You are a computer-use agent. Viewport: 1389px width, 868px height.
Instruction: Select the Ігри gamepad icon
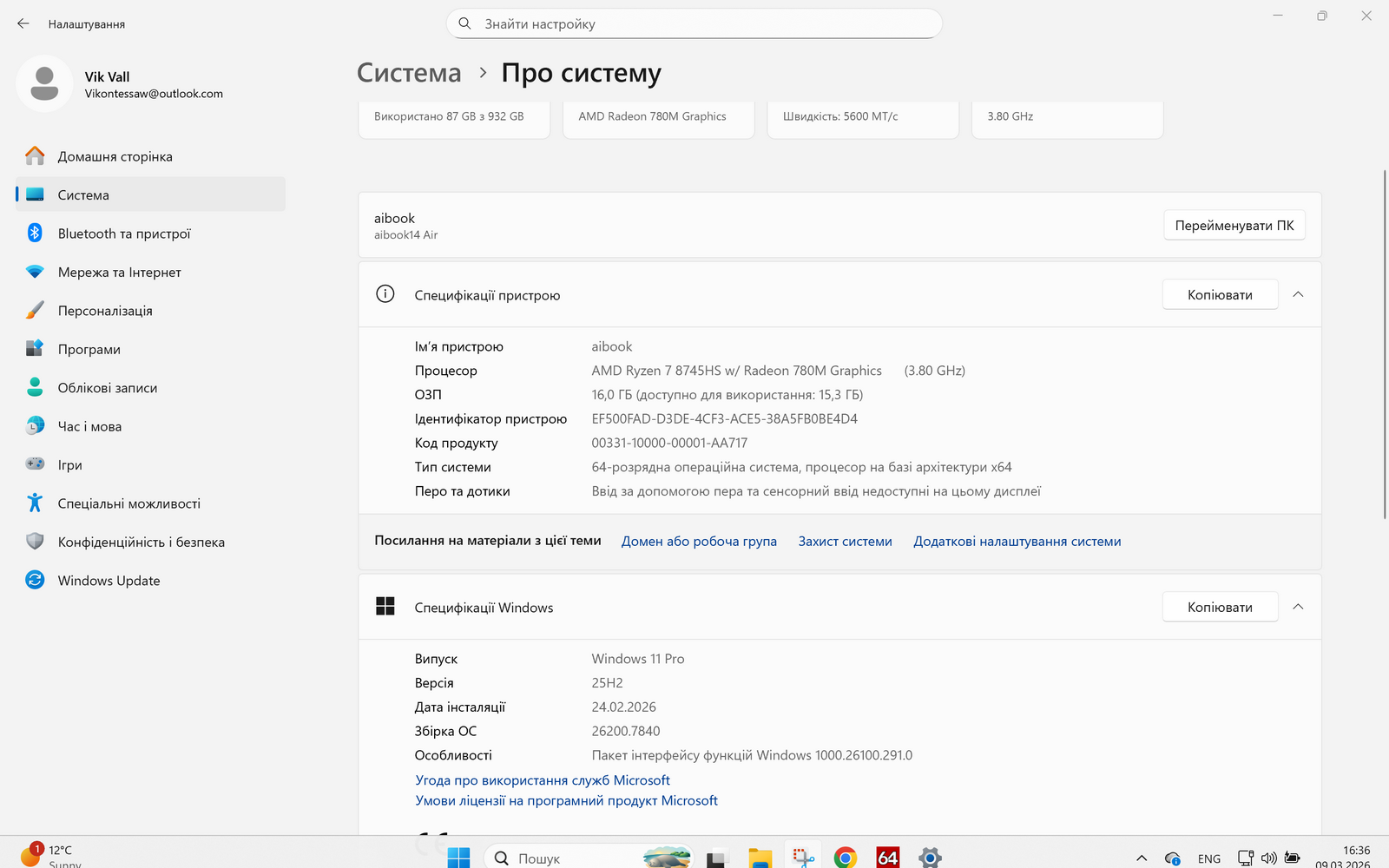click(x=35, y=465)
